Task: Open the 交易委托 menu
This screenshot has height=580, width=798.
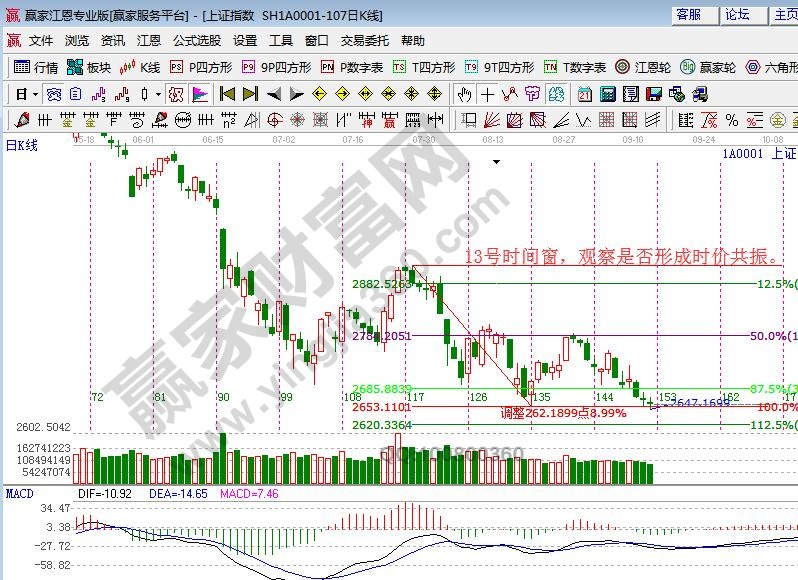Action: [x=364, y=41]
